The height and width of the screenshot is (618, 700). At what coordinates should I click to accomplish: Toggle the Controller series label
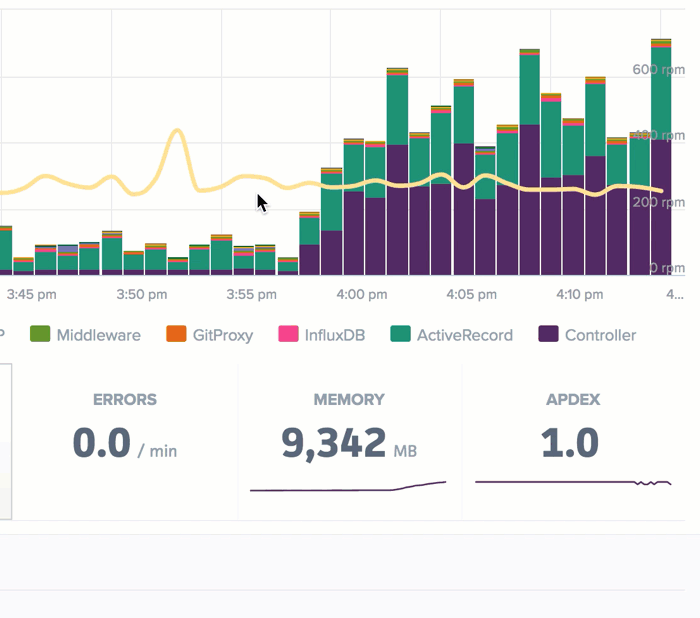600,335
